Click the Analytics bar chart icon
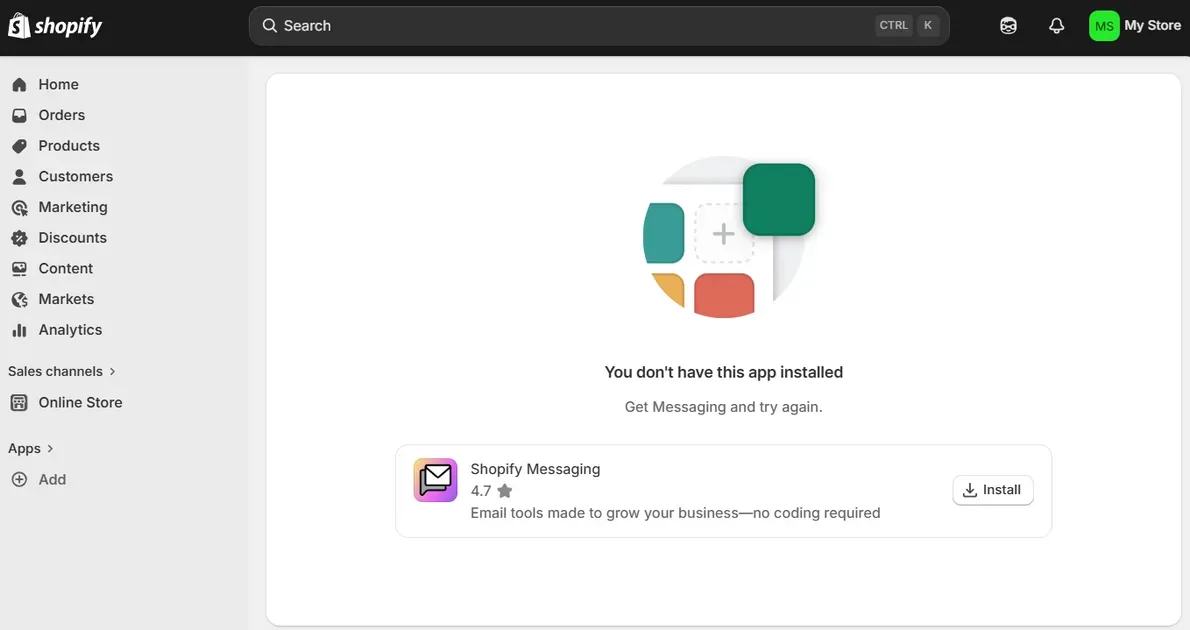This screenshot has width=1190, height=630. click(20, 330)
